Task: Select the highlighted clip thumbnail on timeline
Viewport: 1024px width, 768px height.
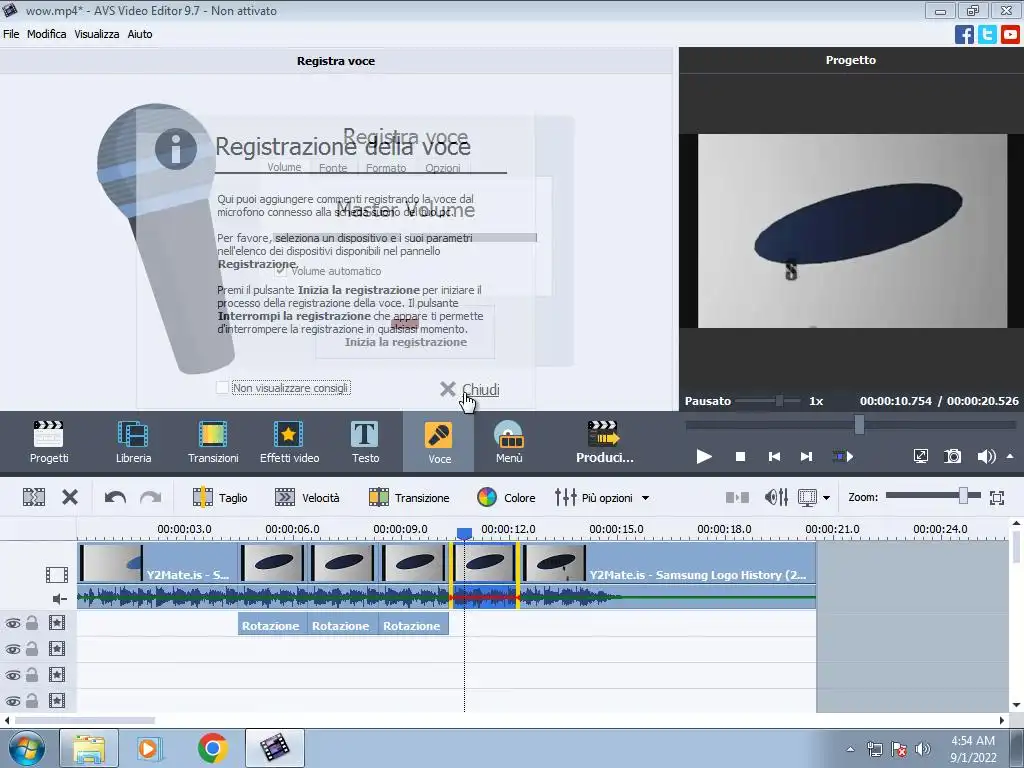Action: pos(485,562)
